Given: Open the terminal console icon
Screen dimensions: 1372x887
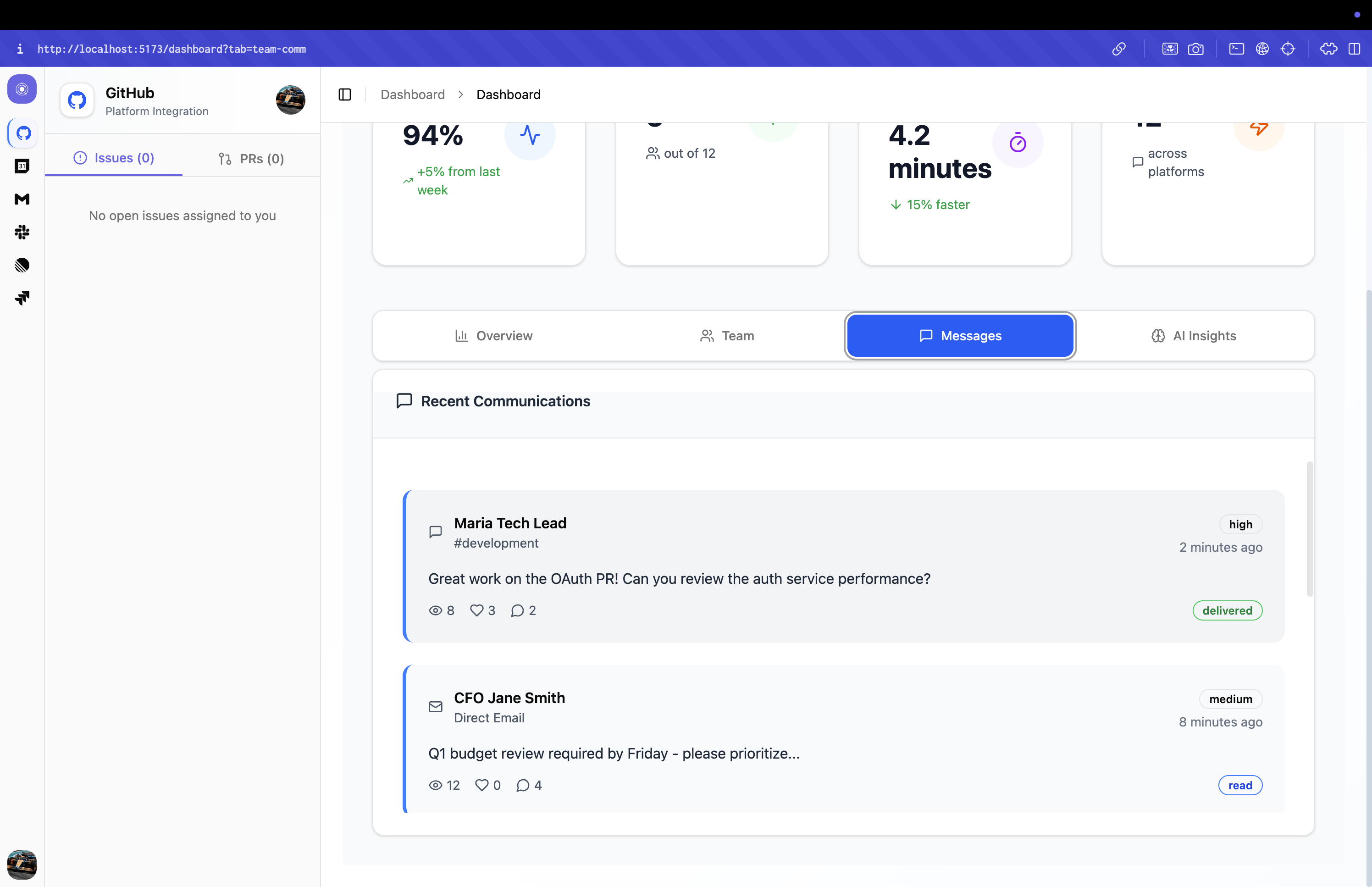Looking at the screenshot, I should (1236, 49).
